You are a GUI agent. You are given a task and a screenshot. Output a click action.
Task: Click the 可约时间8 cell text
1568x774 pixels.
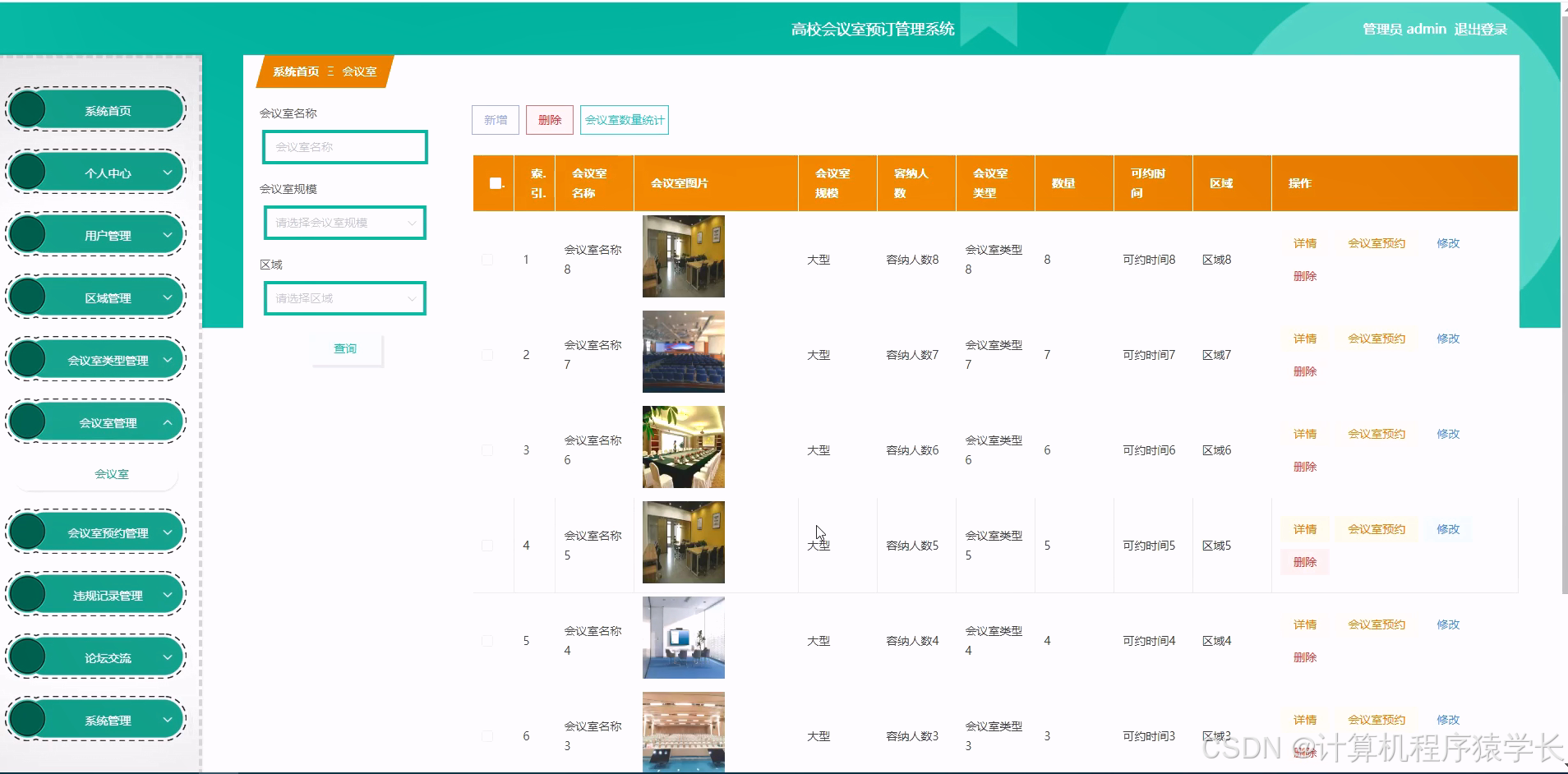(1149, 260)
